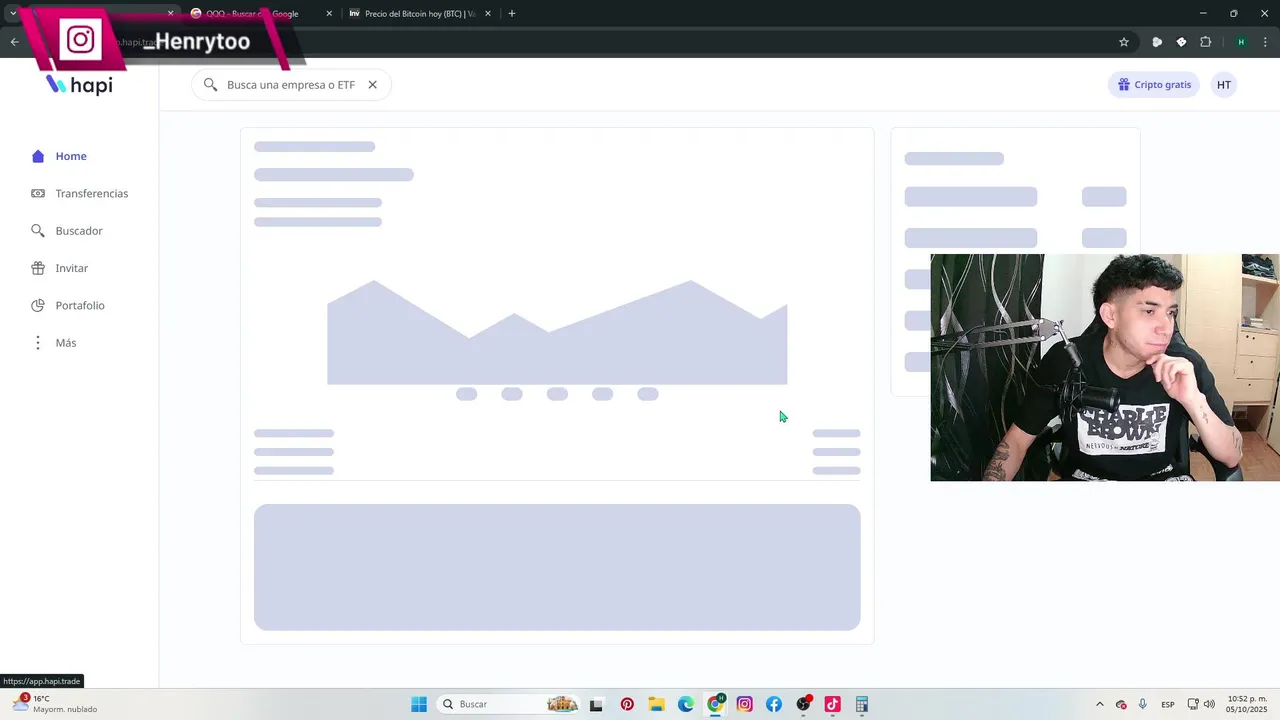Click the first extension icon beside bookmark star
This screenshot has height=720, width=1280.
[1157, 42]
